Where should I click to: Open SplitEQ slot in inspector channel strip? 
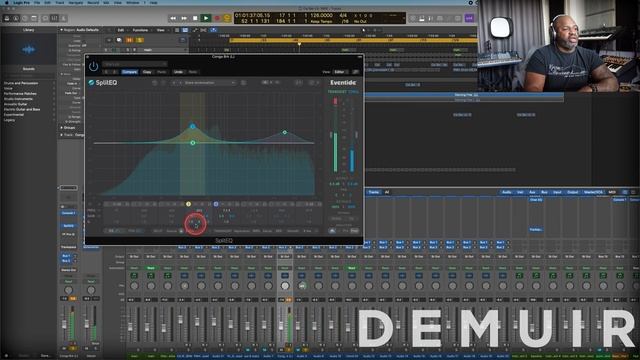coord(68,226)
